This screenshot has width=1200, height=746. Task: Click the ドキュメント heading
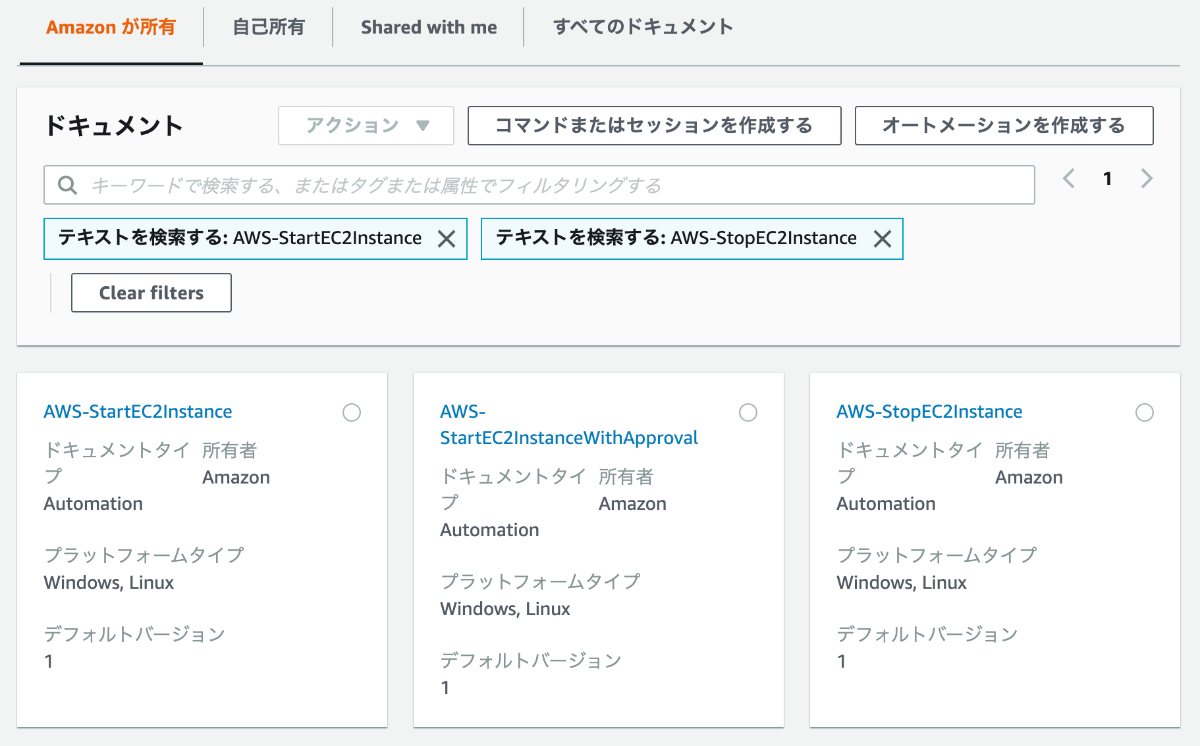114,126
